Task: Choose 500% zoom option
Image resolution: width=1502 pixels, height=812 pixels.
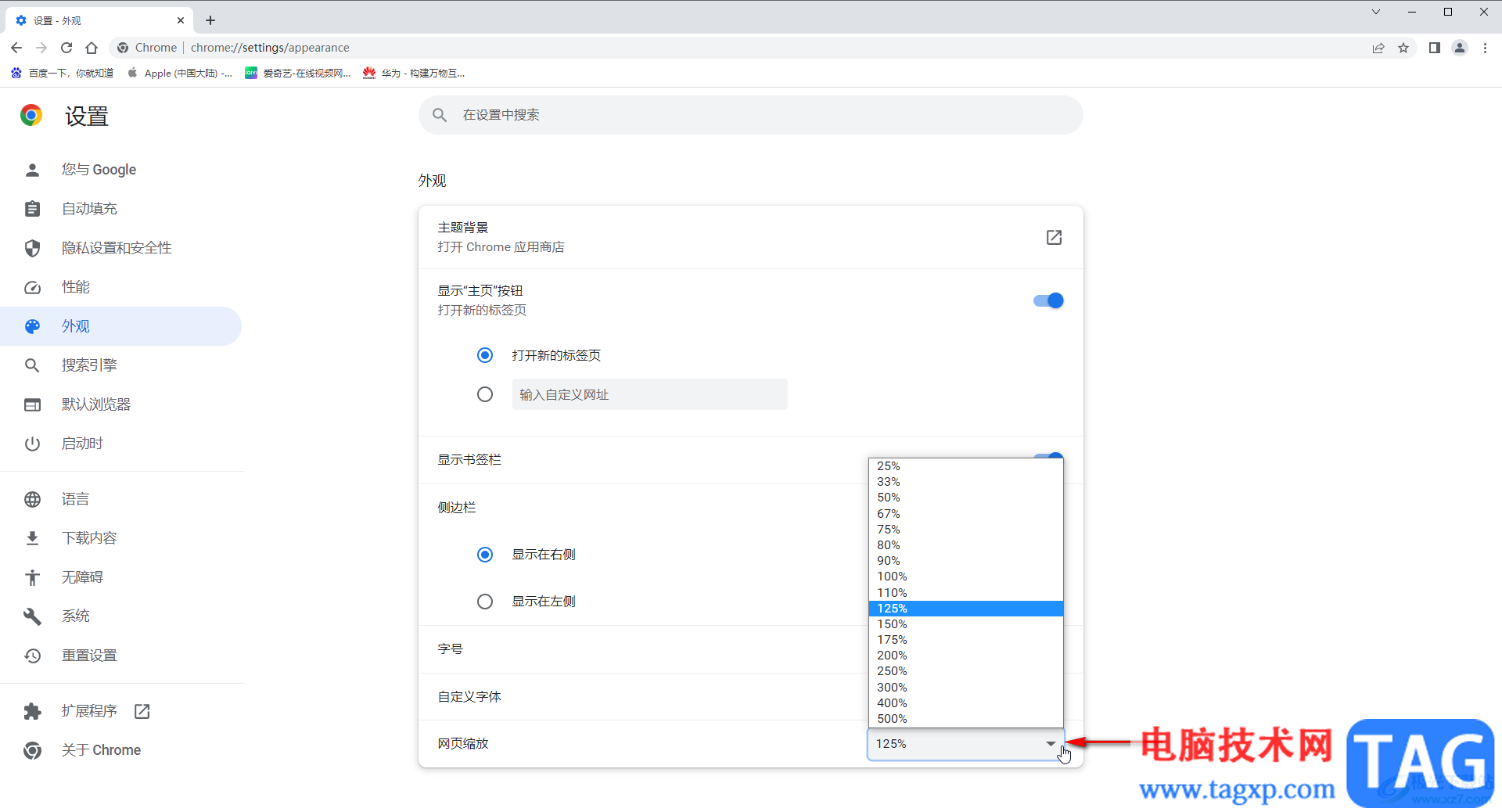Action: (x=965, y=718)
